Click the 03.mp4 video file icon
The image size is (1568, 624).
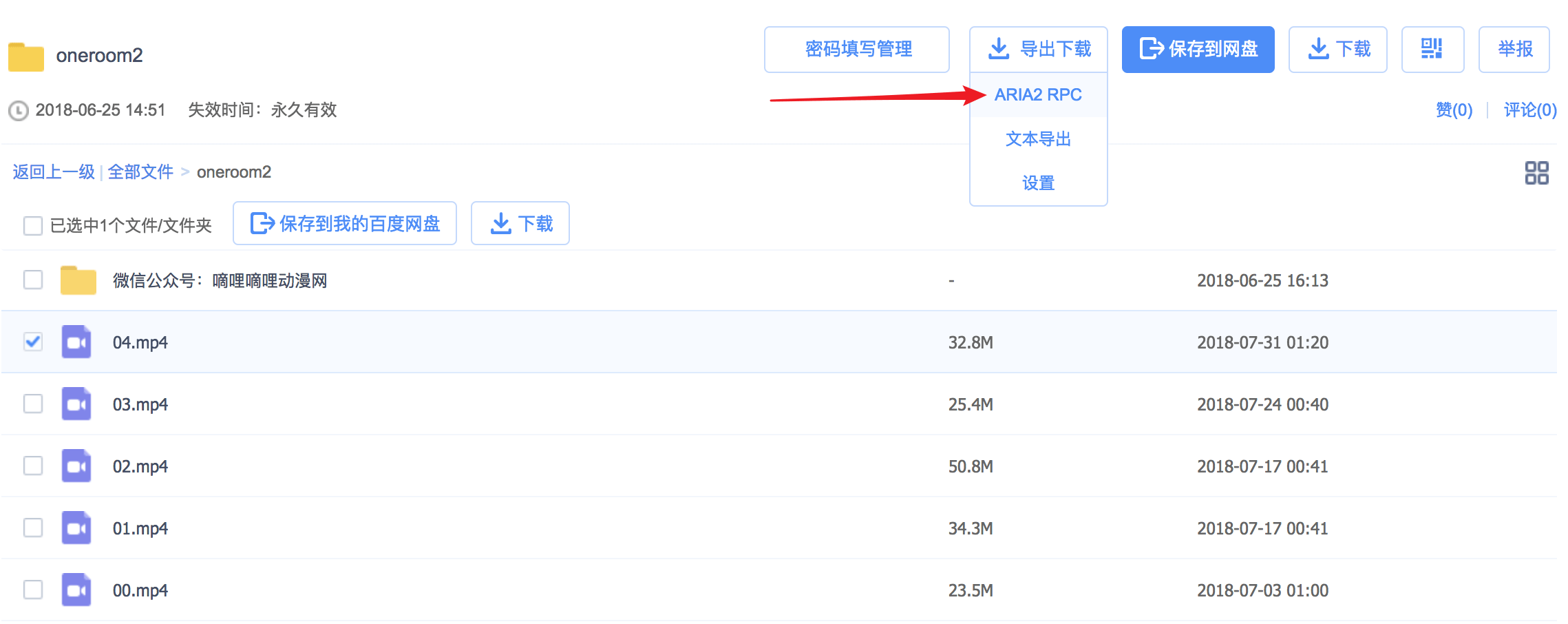click(76, 404)
